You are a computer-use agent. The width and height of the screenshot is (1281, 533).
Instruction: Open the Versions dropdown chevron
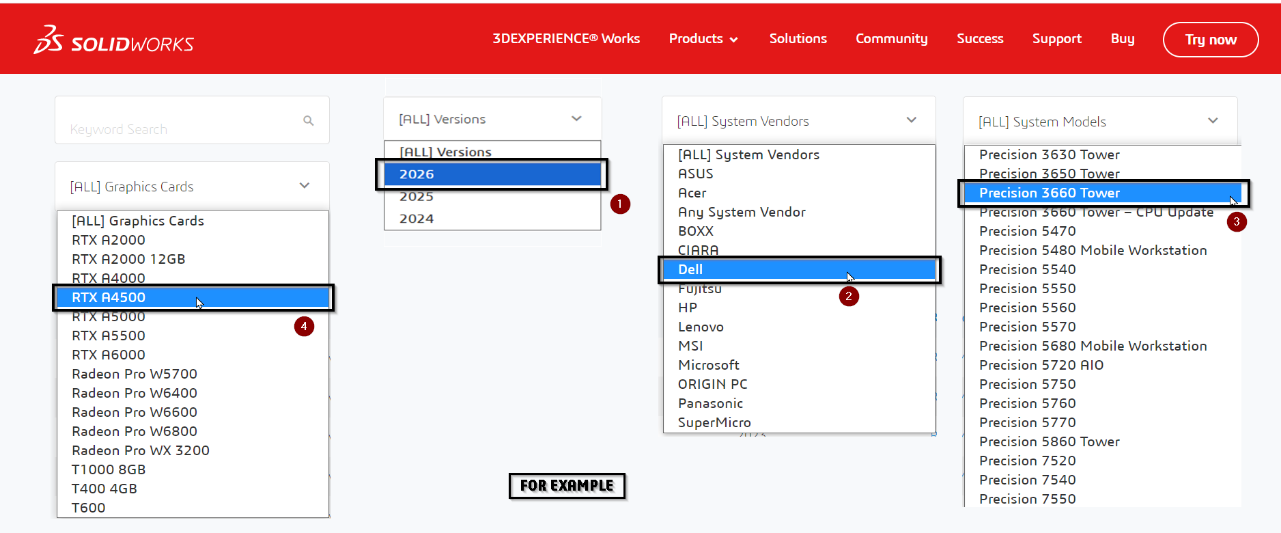coord(576,119)
